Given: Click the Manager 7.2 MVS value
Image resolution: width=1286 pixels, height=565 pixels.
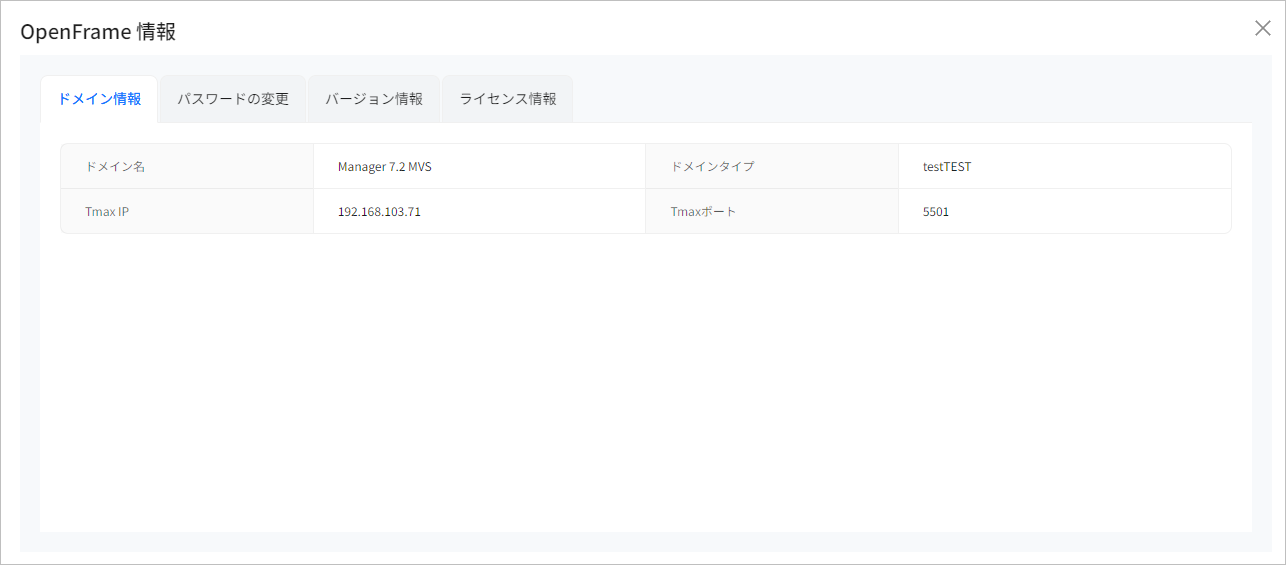Looking at the screenshot, I should [385, 167].
